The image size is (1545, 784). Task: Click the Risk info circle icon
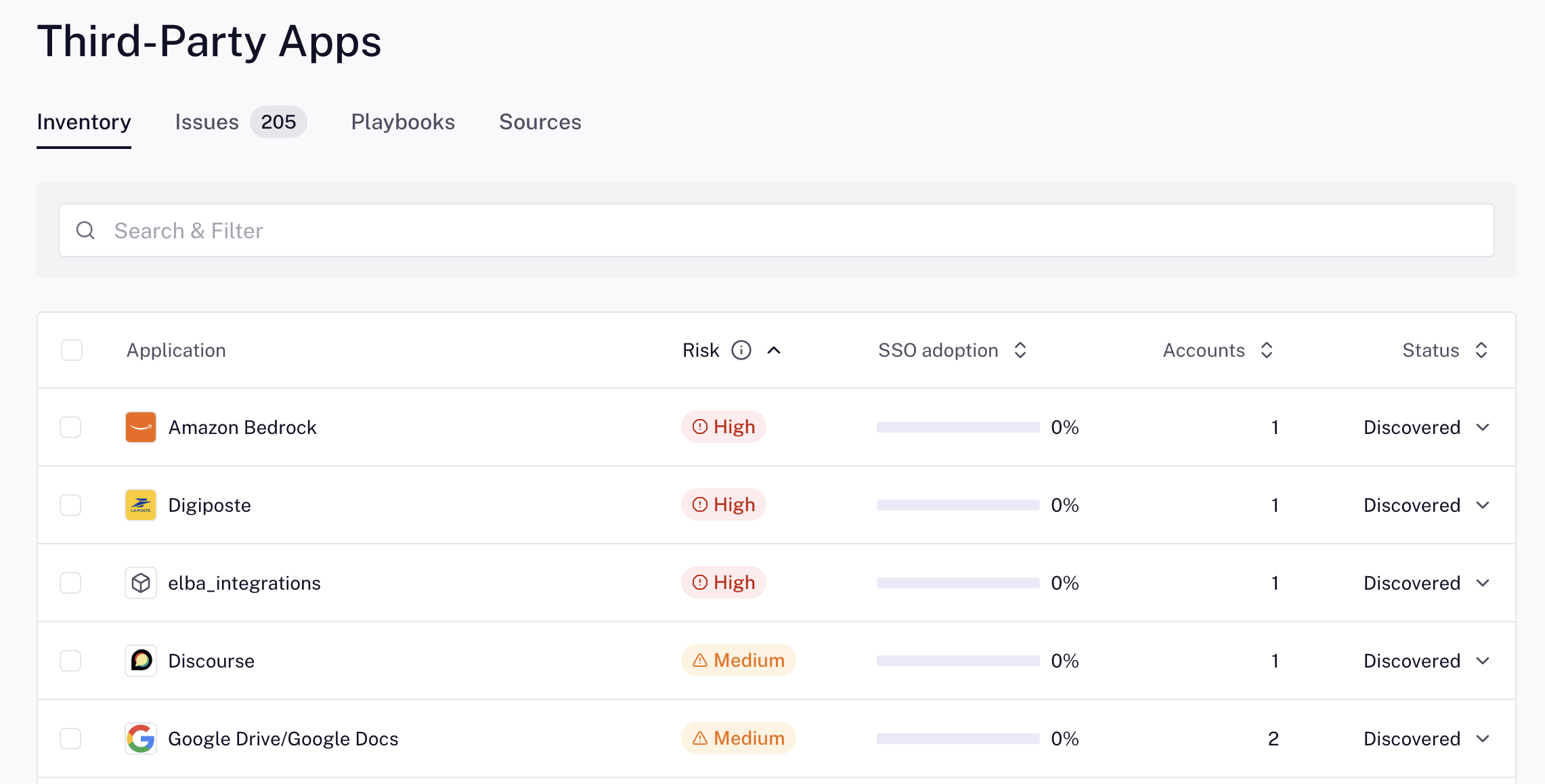click(x=741, y=350)
